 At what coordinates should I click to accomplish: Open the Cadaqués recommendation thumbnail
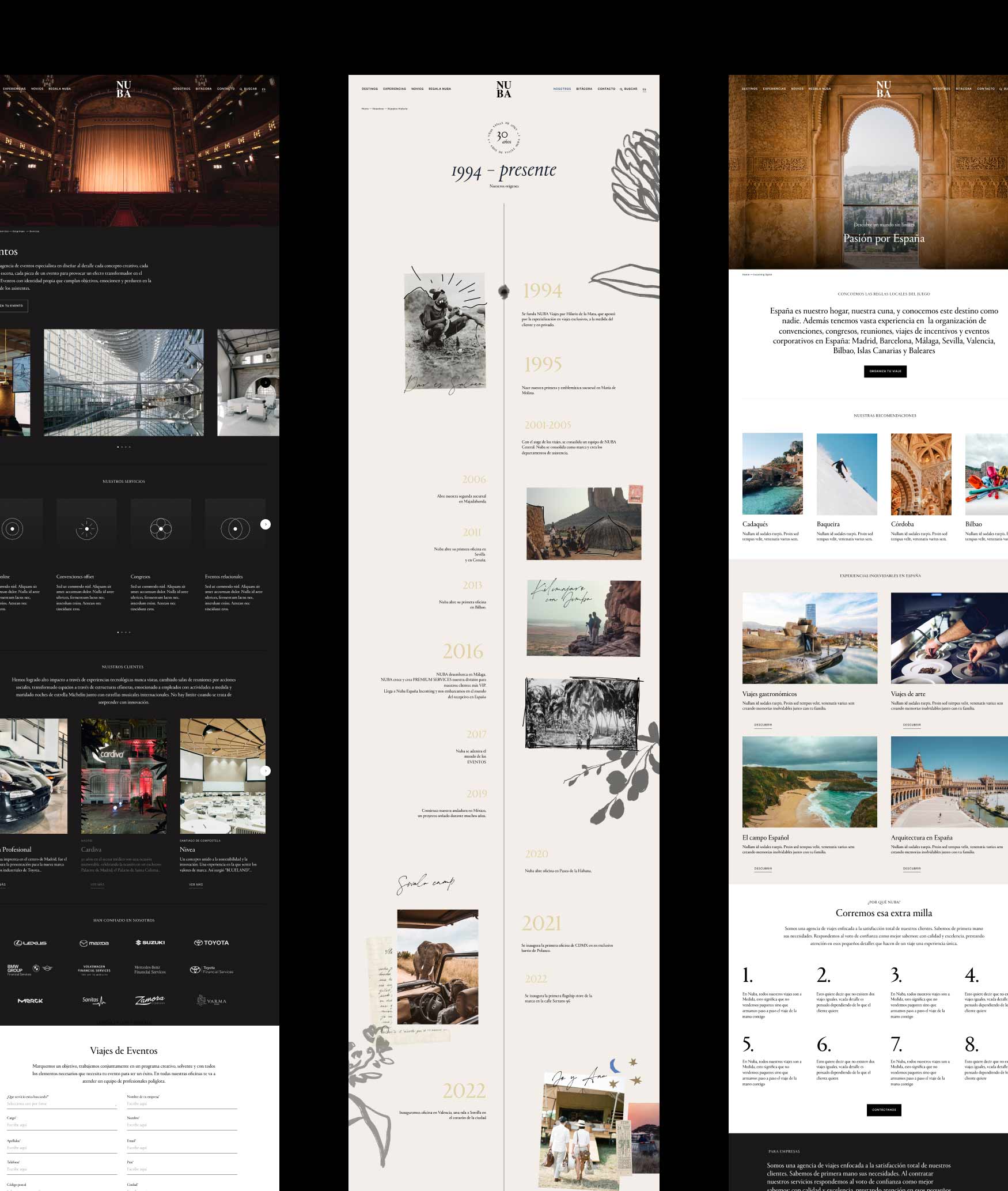[x=772, y=474]
